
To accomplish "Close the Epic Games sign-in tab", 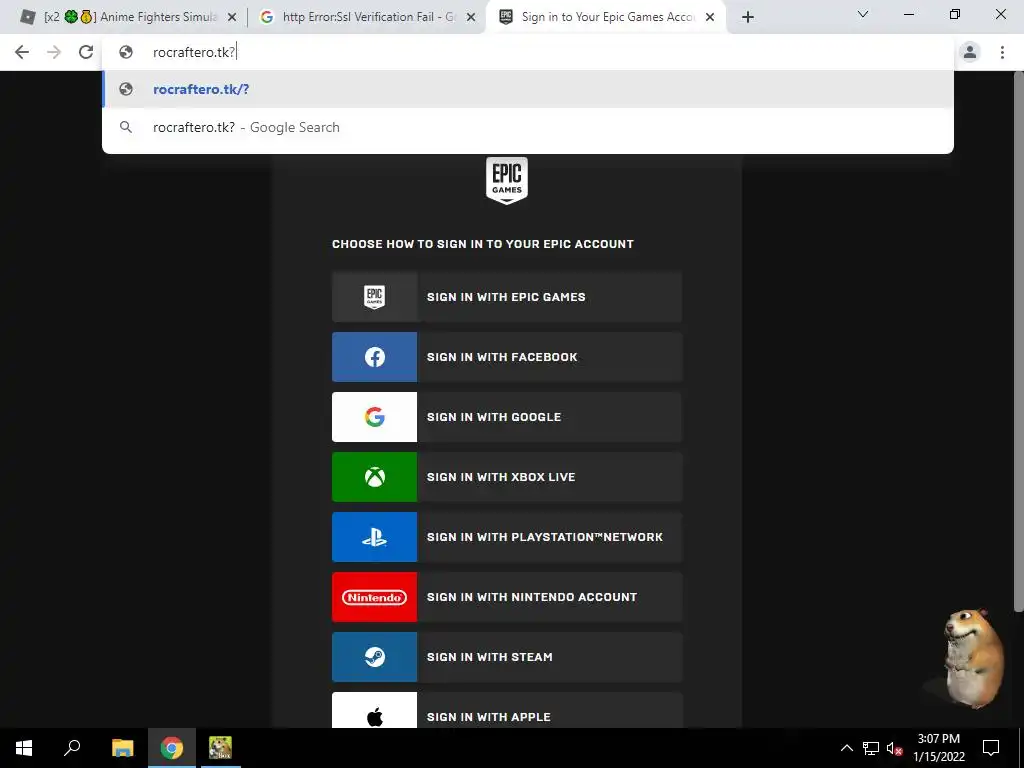I will tap(710, 18).
